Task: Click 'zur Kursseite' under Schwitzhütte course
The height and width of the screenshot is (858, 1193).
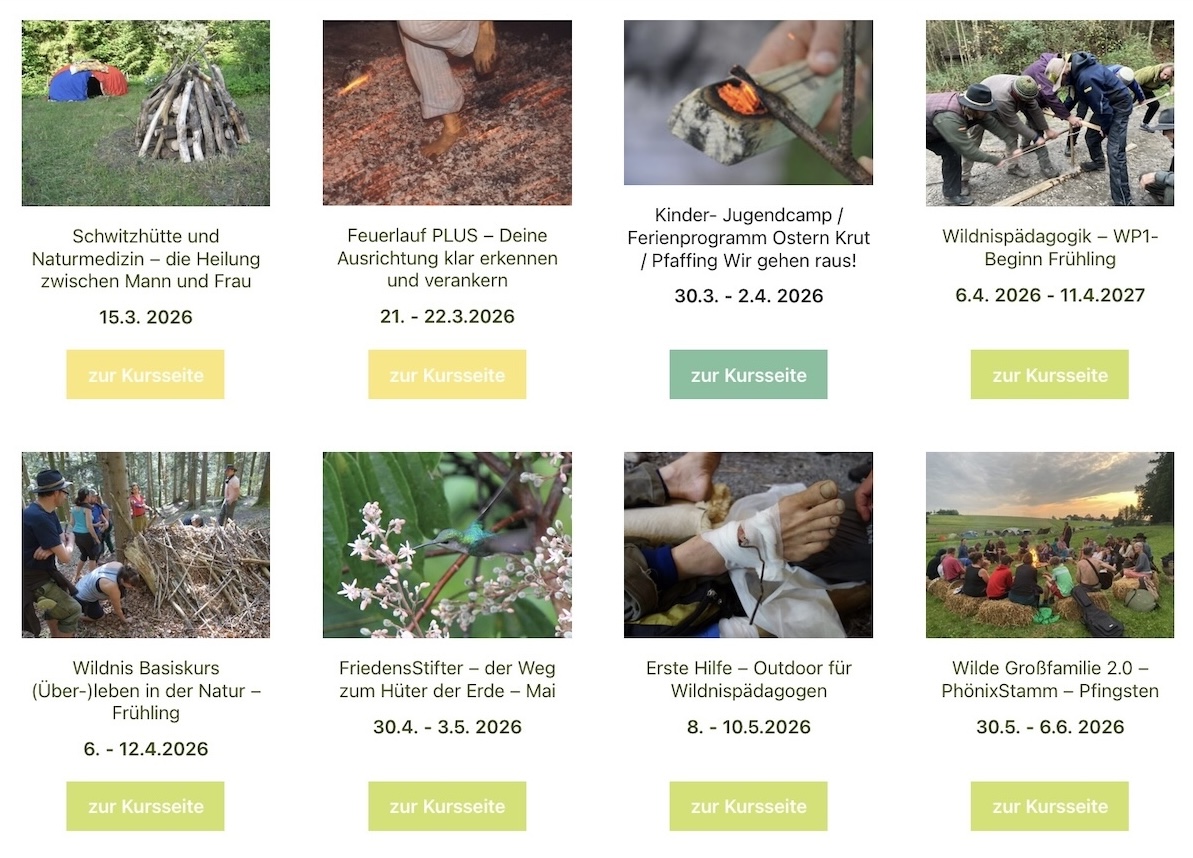Action: [x=145, y=374]
